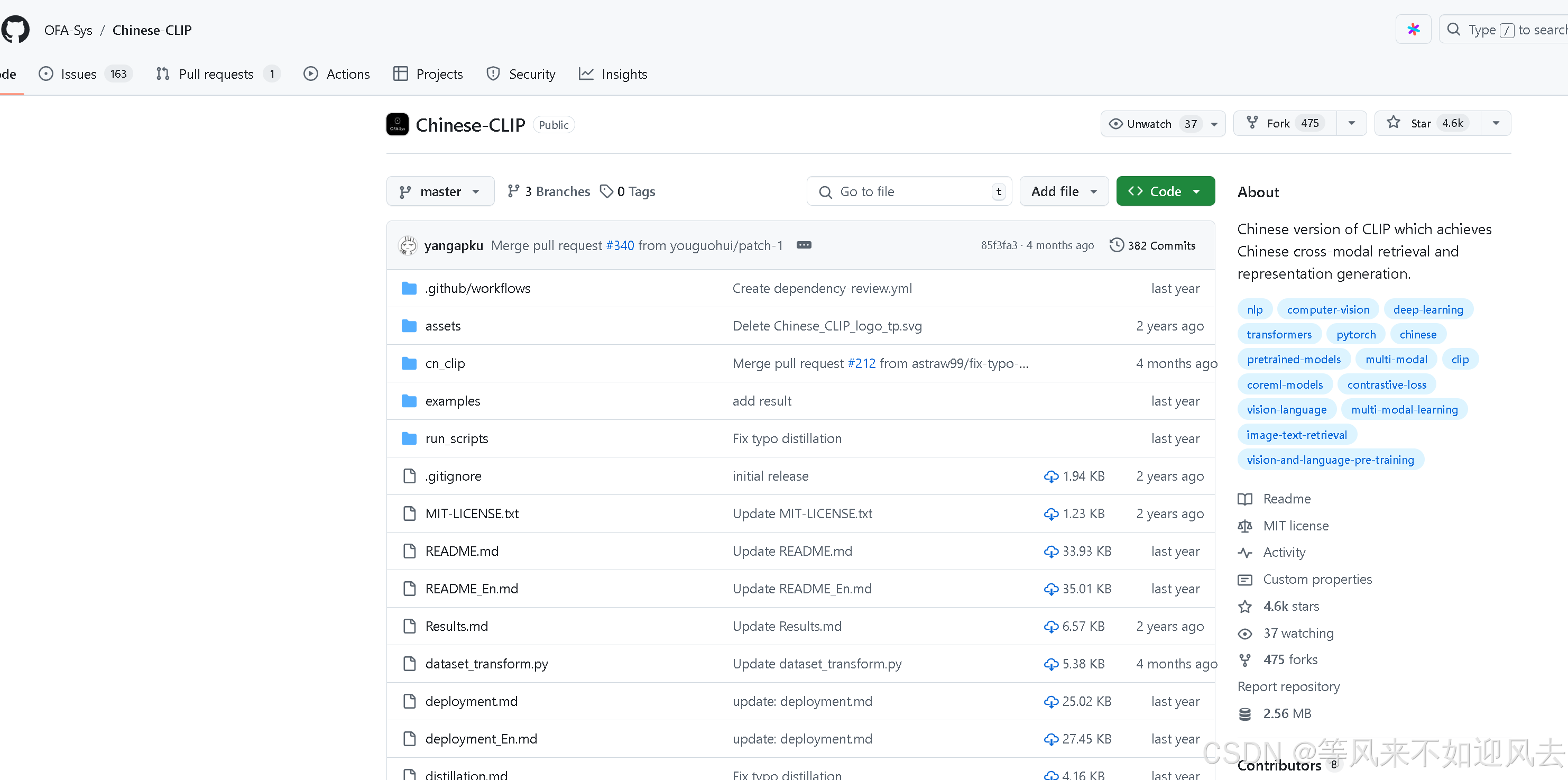Open the Star lists dropdown arrow

[x=1496, y=124]
